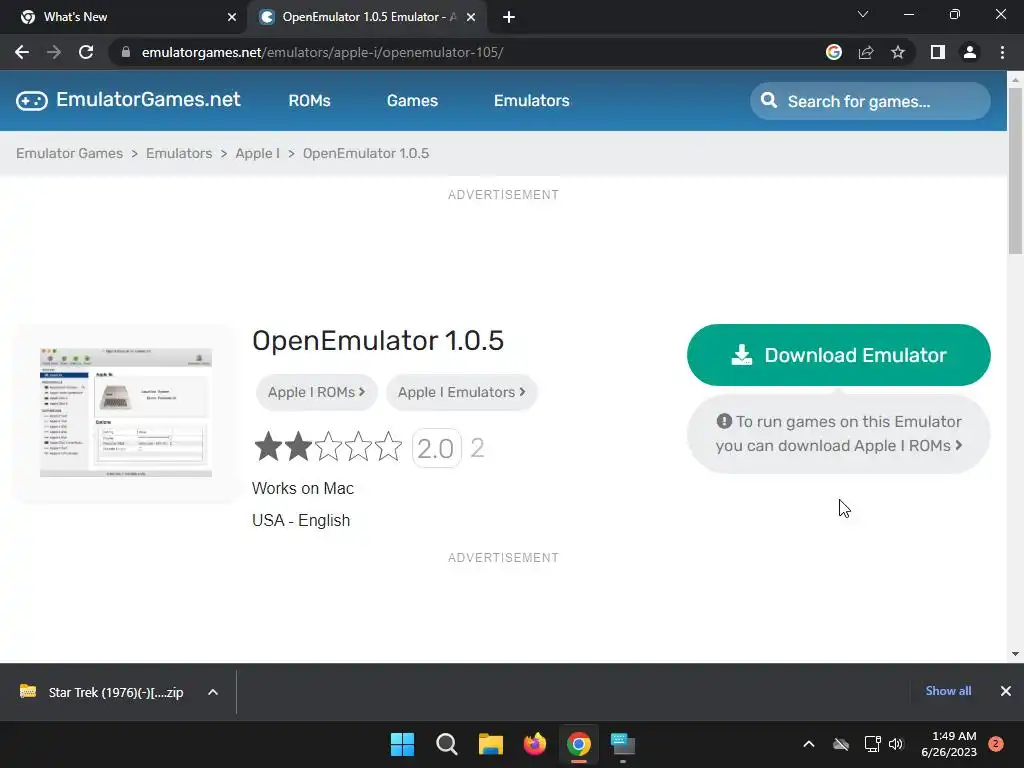The width and height of the screenshot is (1024, 768).
Task: Open a new browser tab
Action: pos(509,17)
